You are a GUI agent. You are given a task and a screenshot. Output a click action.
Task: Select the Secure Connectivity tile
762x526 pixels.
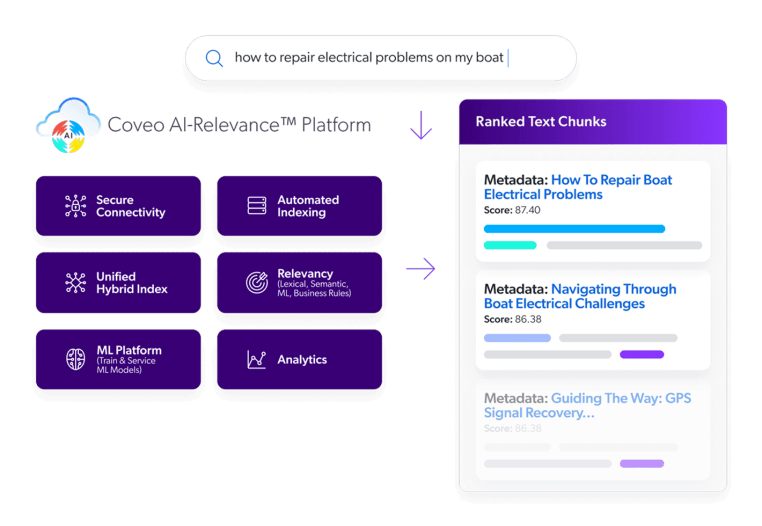click(120, 206)
